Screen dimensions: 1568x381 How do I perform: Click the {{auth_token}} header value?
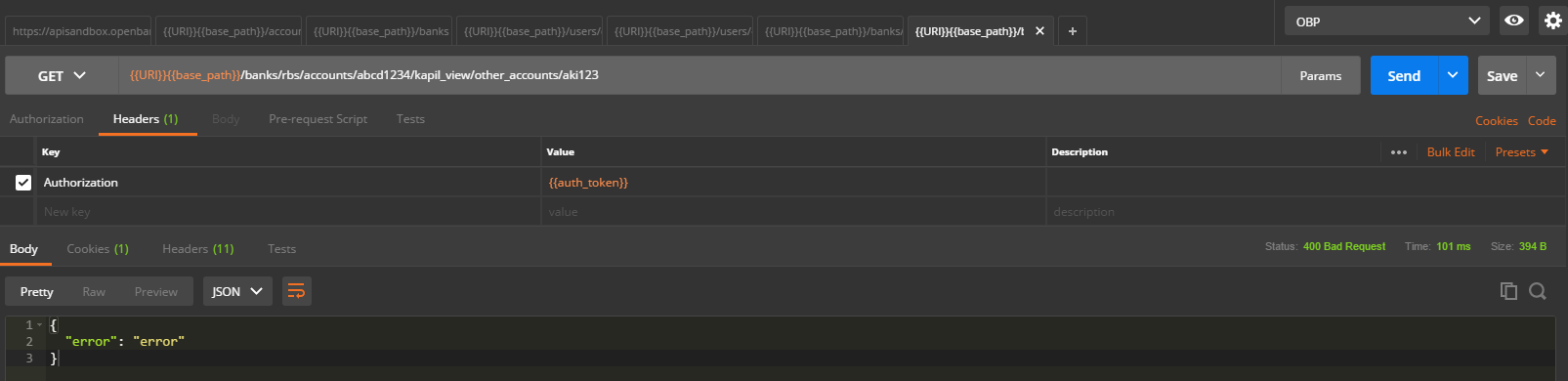588,183
